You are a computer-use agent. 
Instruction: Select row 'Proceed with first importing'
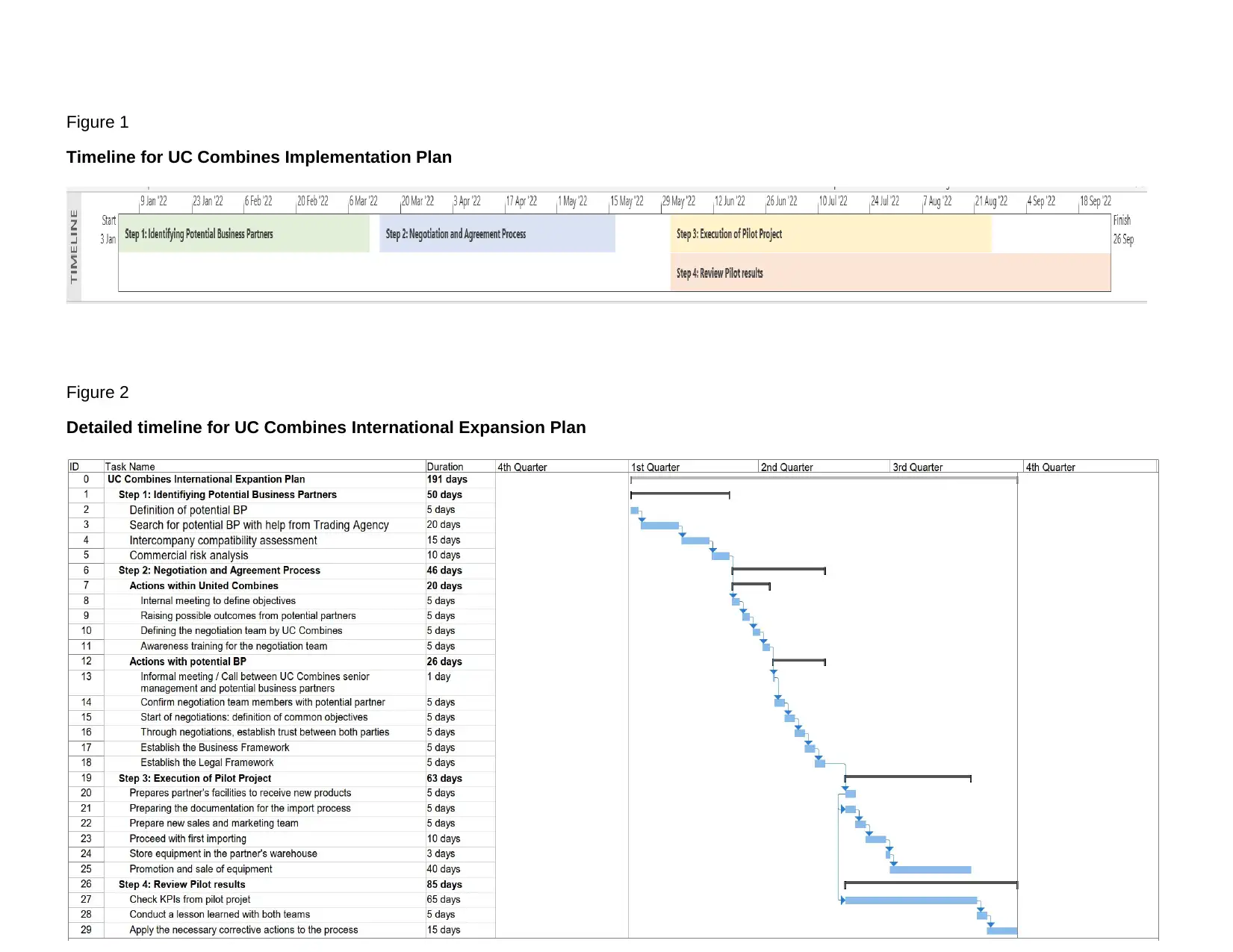pos(282,839)
